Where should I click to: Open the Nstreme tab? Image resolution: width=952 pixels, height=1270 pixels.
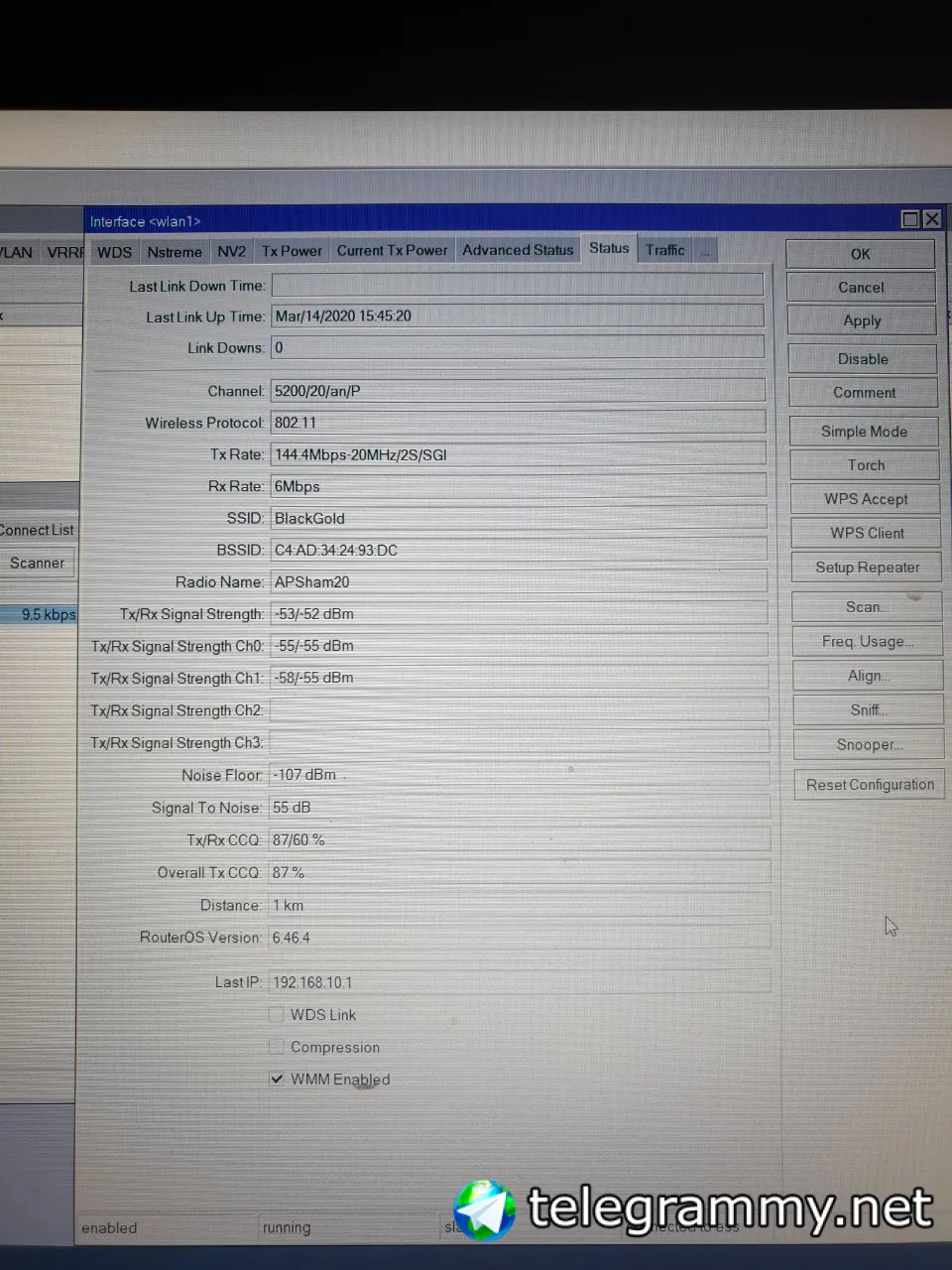click(175, 252)
